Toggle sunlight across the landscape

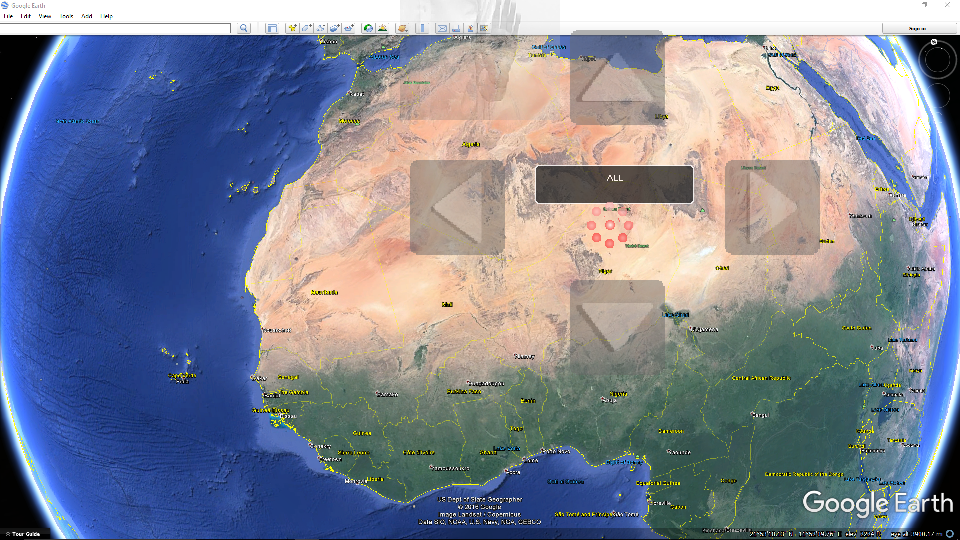(x=383, y=28)
